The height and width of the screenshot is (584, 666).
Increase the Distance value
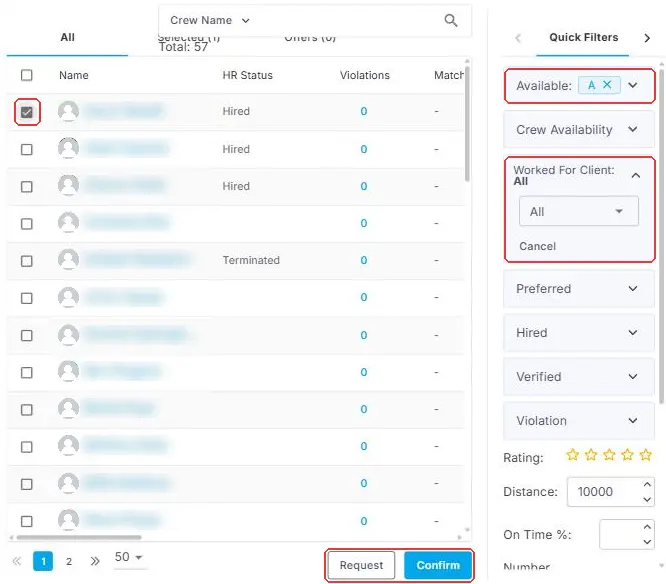(647, 484)
